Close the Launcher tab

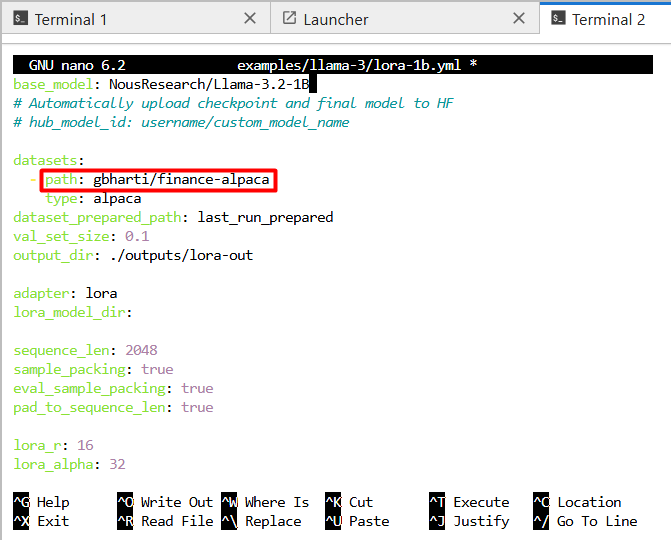(x=518, y=19)
